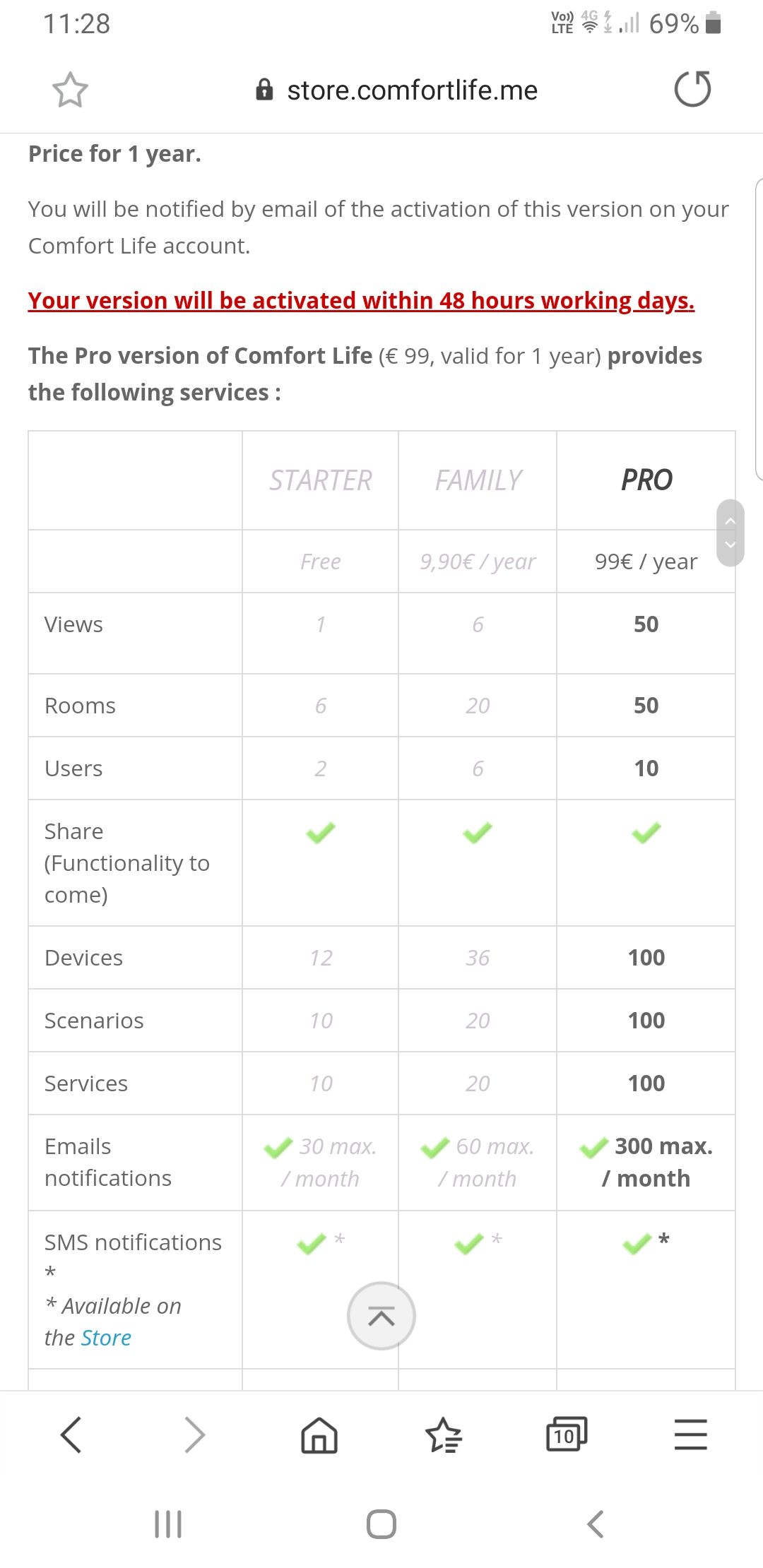Bookmark this page with the star icon
Viewport: 763px width, 1568px height.
pyautogui.click(x=70, y=90)
